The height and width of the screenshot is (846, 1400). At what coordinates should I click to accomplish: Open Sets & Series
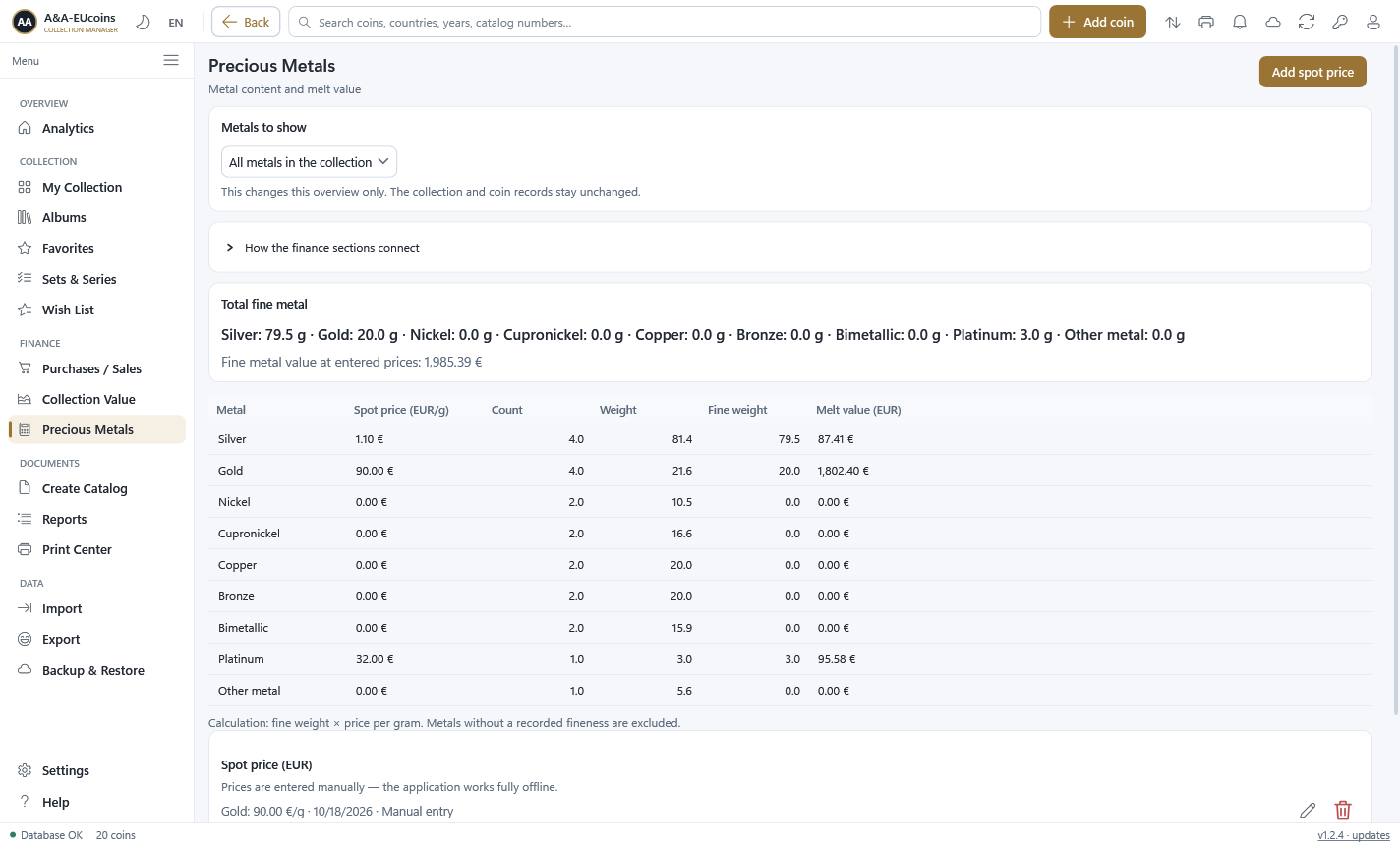coord(96,280)
